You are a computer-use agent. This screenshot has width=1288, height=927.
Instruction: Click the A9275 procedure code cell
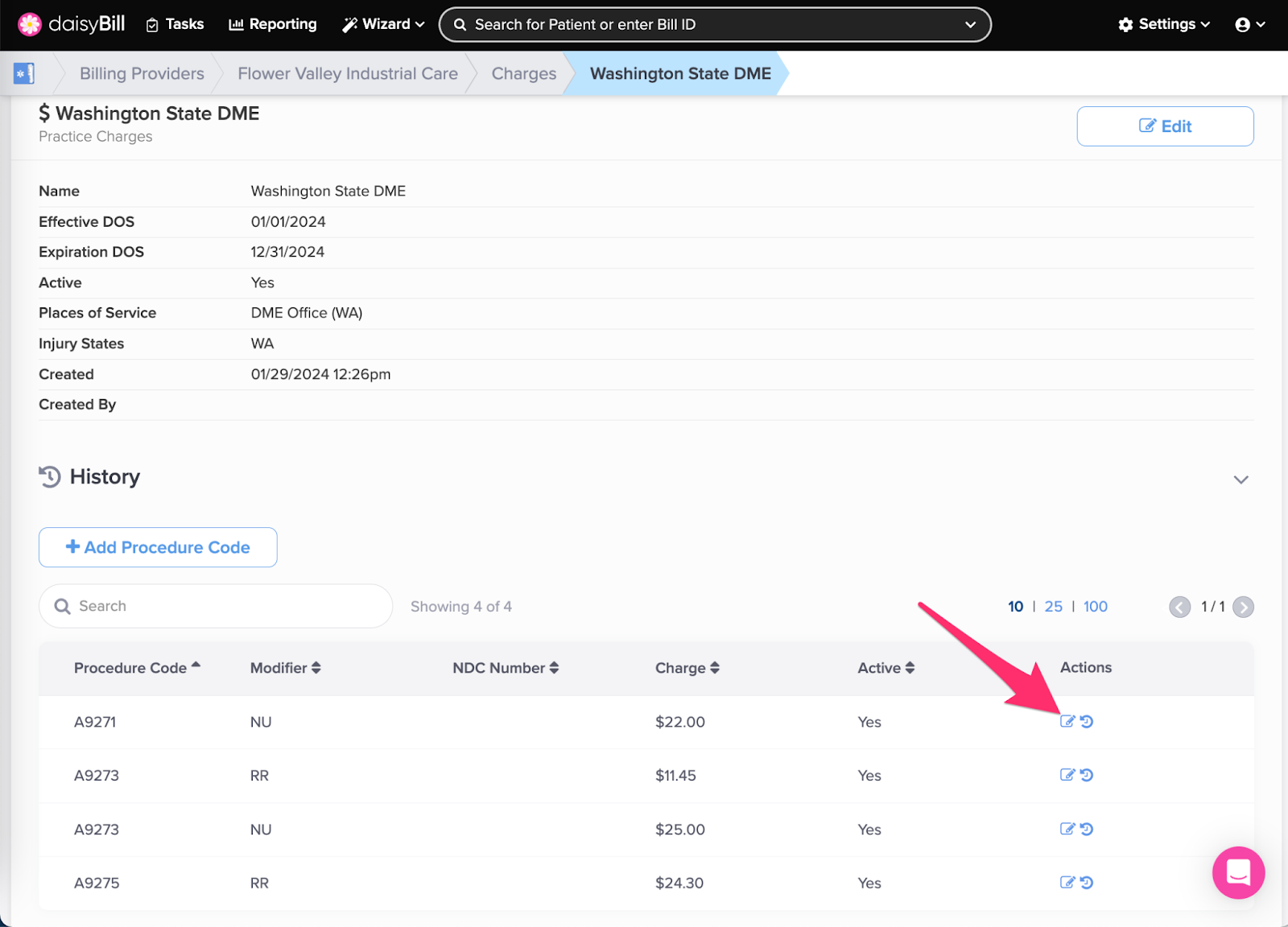click(97, 883)
